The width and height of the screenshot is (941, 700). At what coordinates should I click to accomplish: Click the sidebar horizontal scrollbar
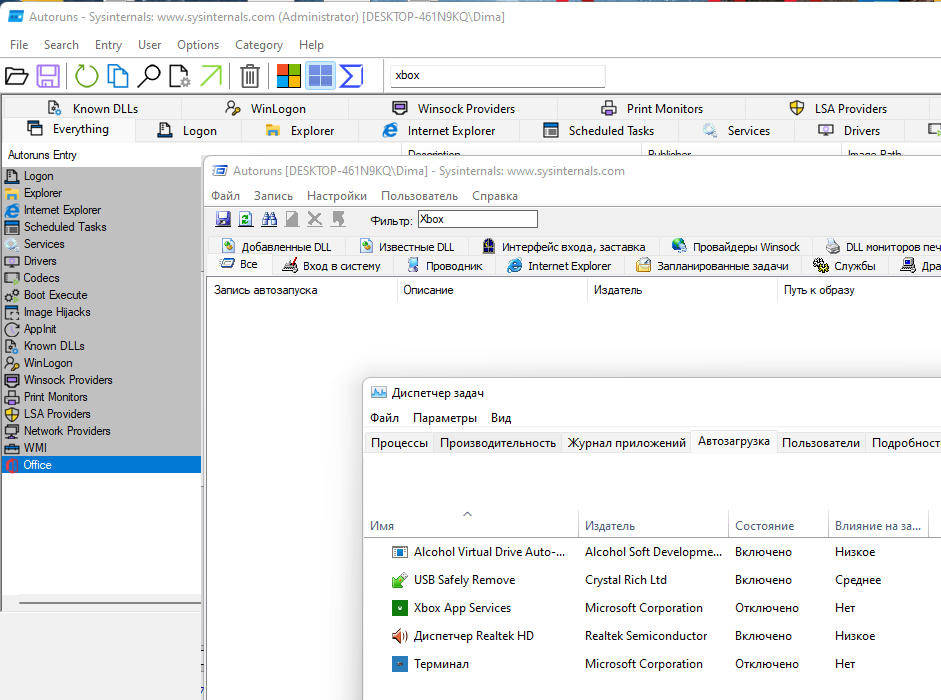(x=110, y=603)
